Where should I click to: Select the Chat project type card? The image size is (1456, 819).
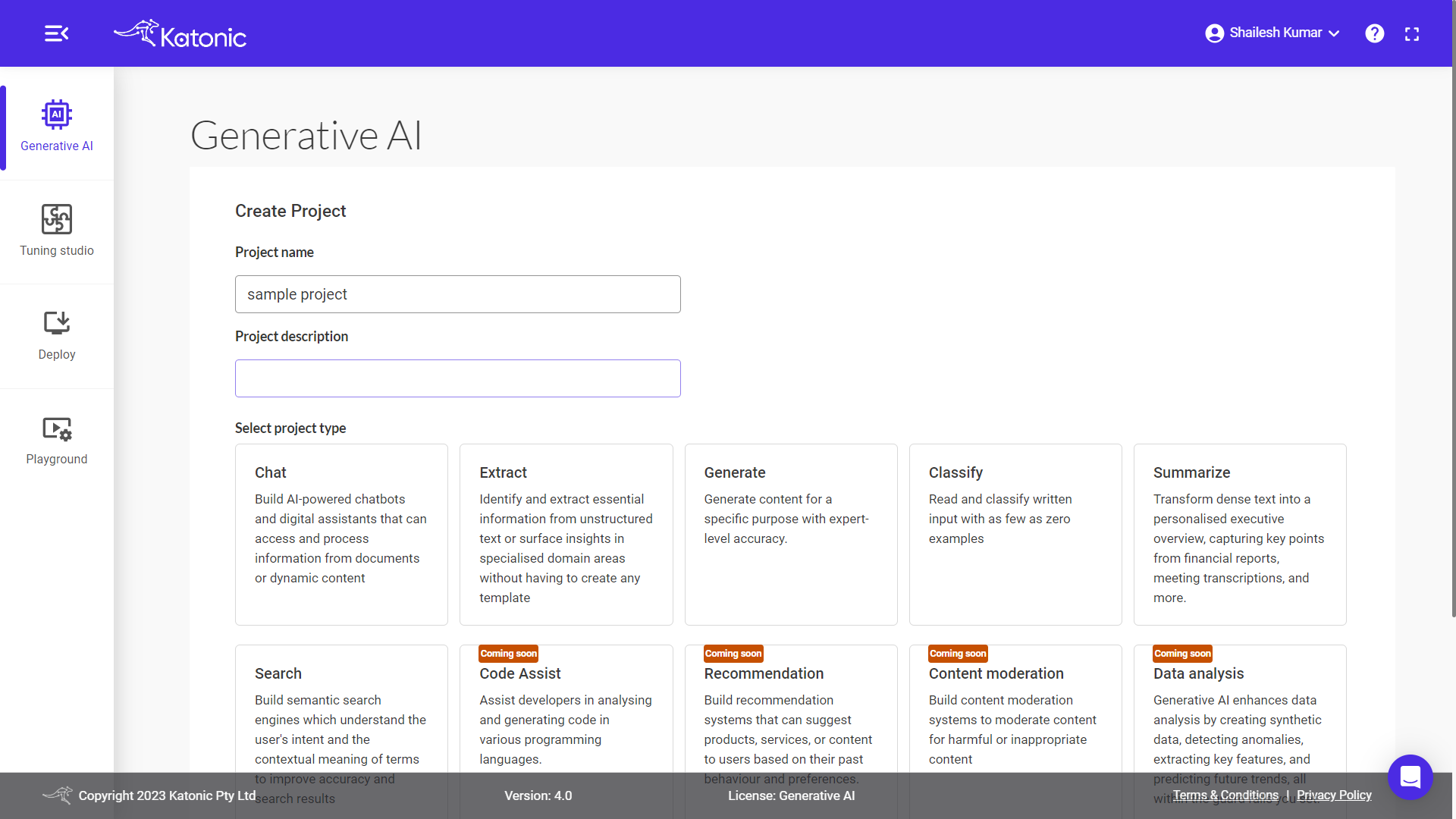click(341, 535)
